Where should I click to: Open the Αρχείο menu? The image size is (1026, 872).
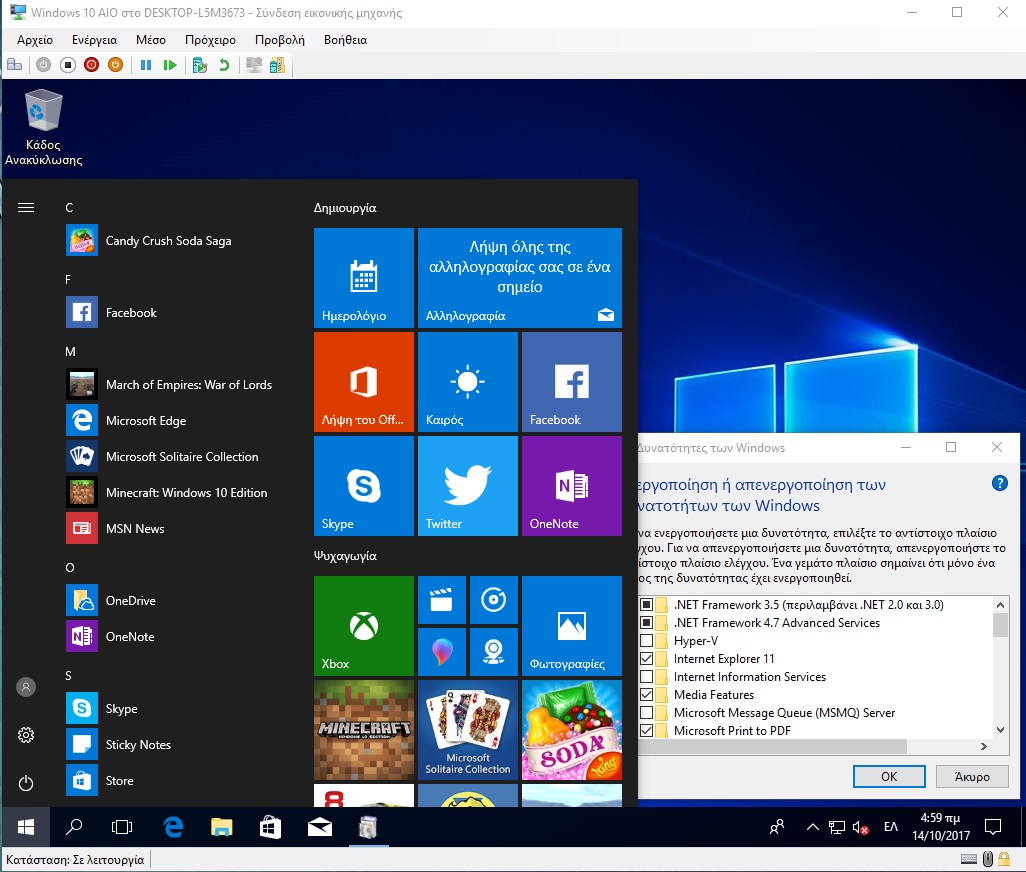(x=35, y=40)
